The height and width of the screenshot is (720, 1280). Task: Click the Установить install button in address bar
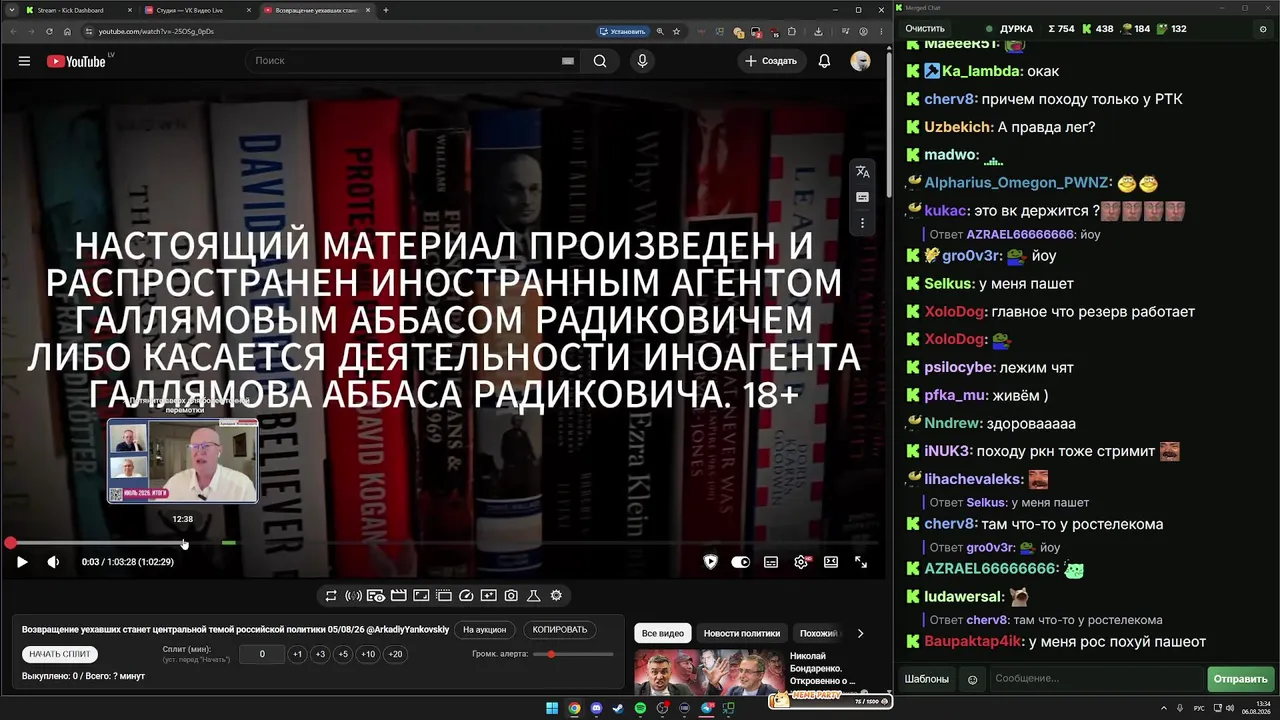[623, 31]
